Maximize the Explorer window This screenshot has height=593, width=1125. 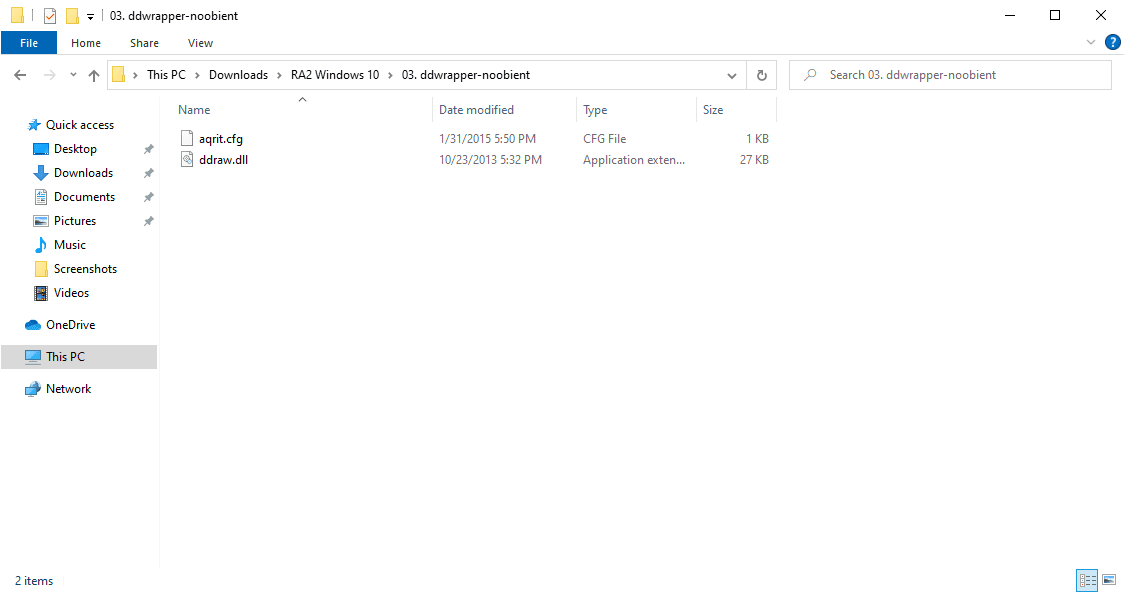(x=1055, y=15)
